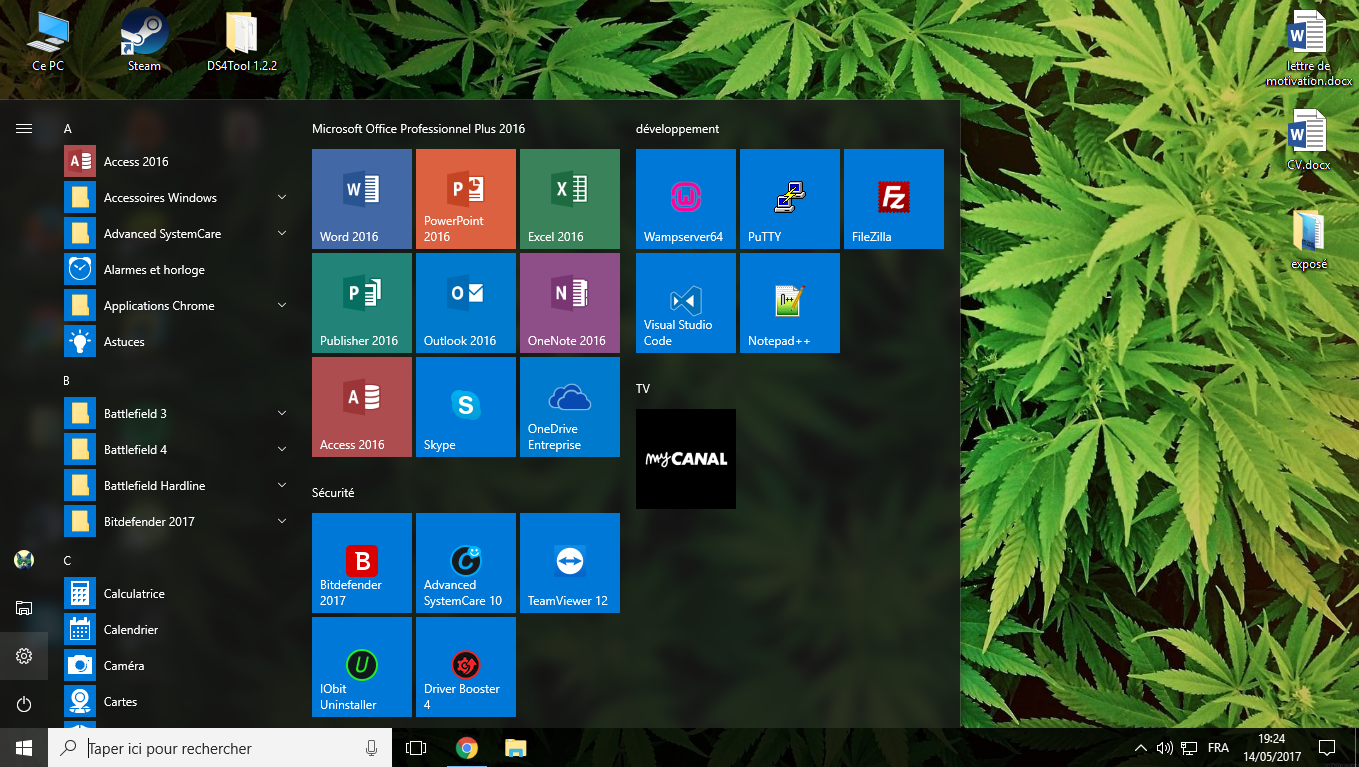Open OneDrive Entreprise tile

coord(570,407)
